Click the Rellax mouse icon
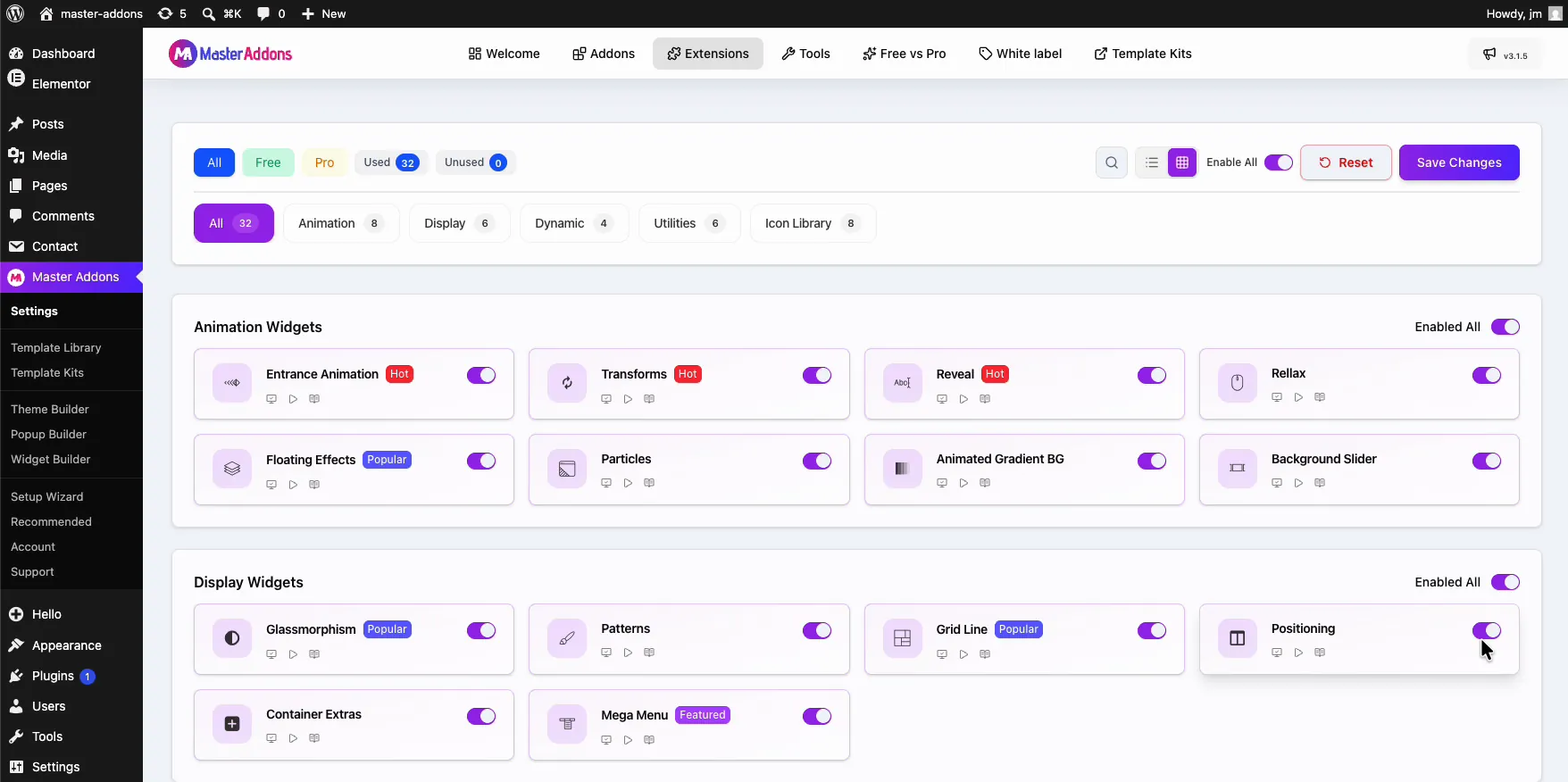This screenshot has height=782, width=1568. tap(1238, 383)
